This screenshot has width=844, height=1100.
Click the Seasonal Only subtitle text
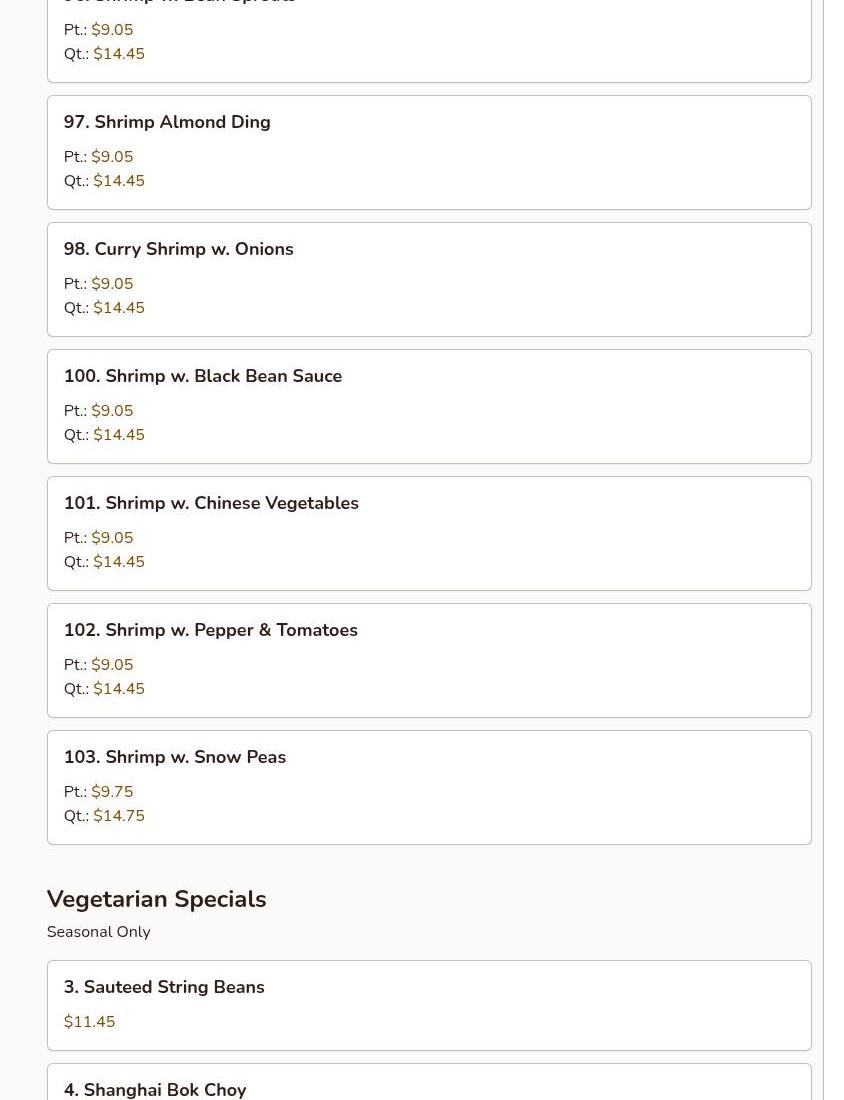pos(98,932)
